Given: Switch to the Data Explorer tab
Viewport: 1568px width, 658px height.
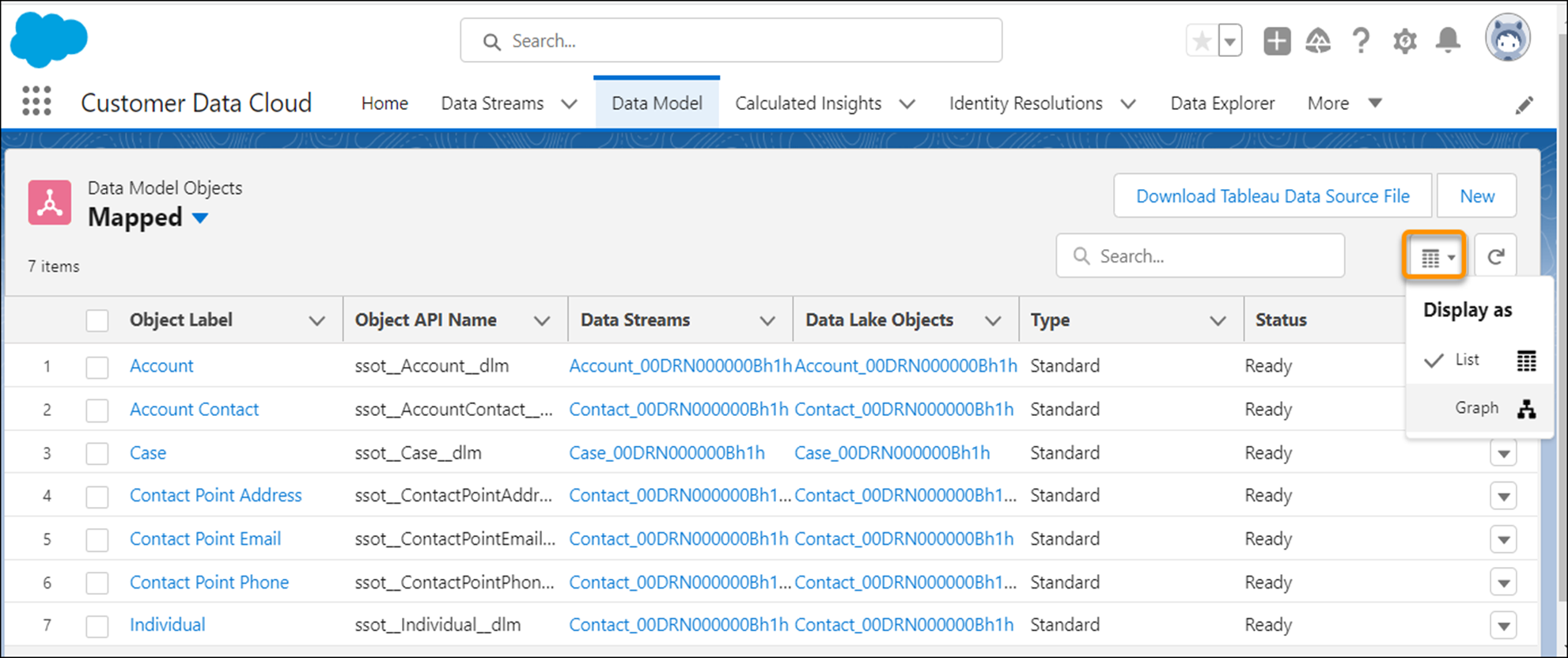Looking at the screenshot, I should click(x=1222, y=104).
